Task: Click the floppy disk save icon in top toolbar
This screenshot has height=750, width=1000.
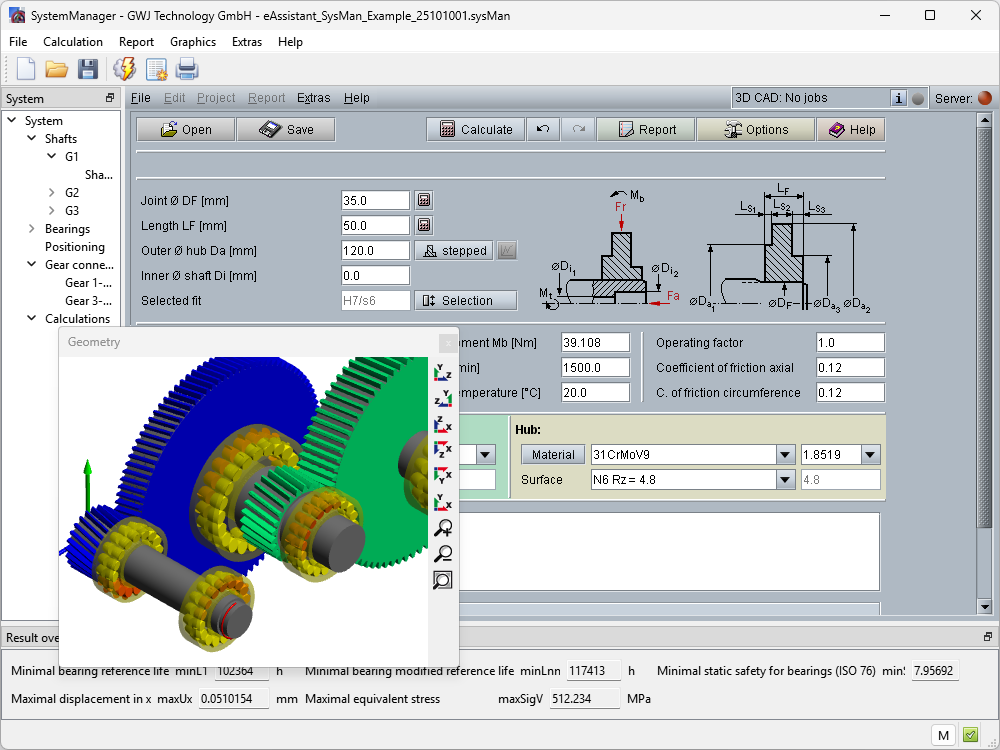Action: point(88,68)
